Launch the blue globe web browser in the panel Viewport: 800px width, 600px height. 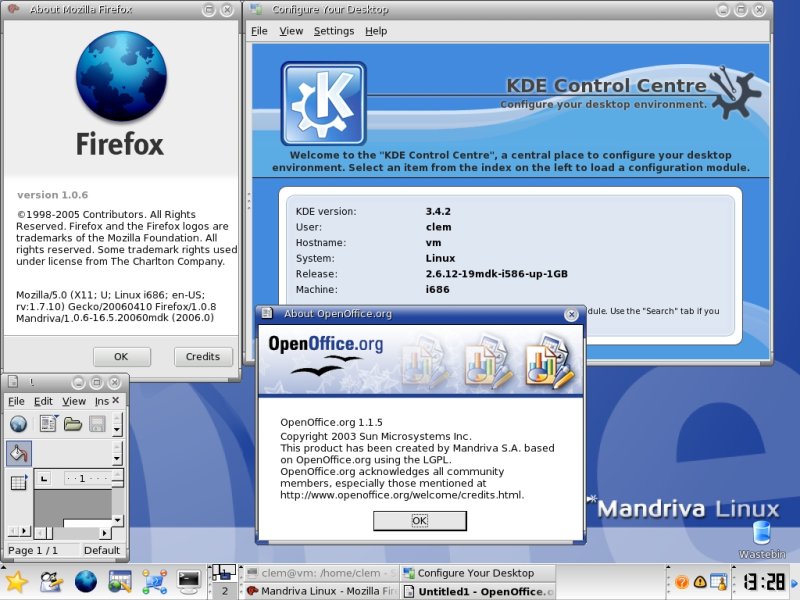tap(86, 582)
